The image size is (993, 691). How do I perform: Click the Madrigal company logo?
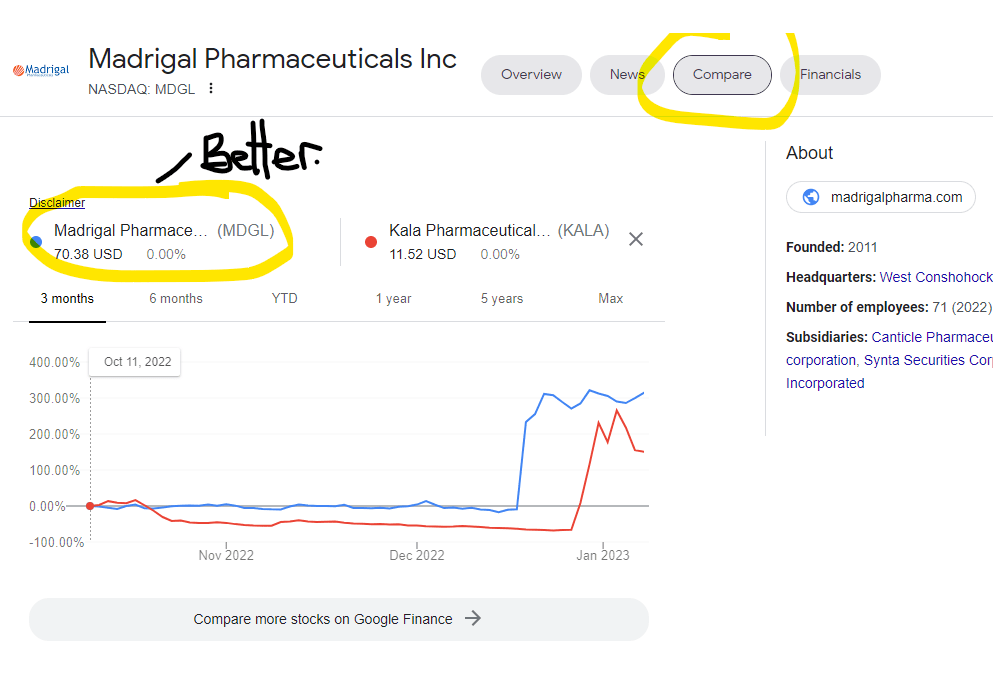[41, 71]
